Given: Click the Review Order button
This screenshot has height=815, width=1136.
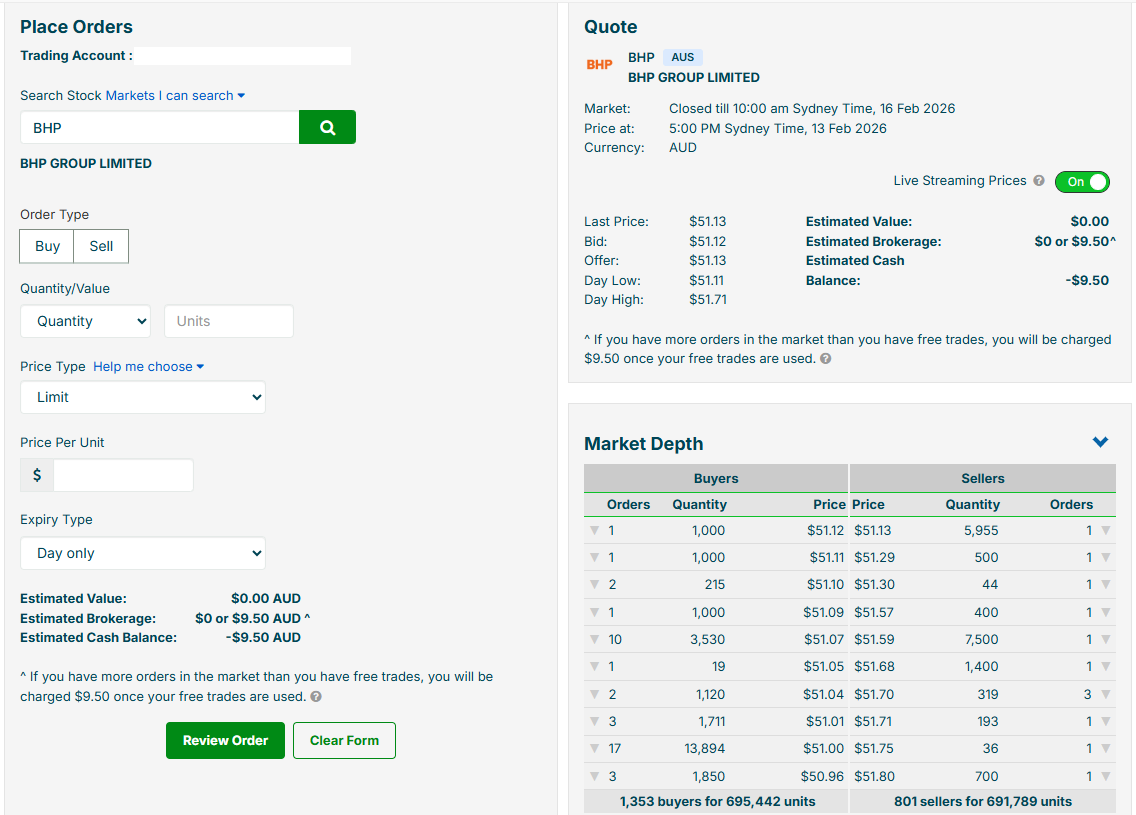Looking at the screenshot, I should click(225, 741).
